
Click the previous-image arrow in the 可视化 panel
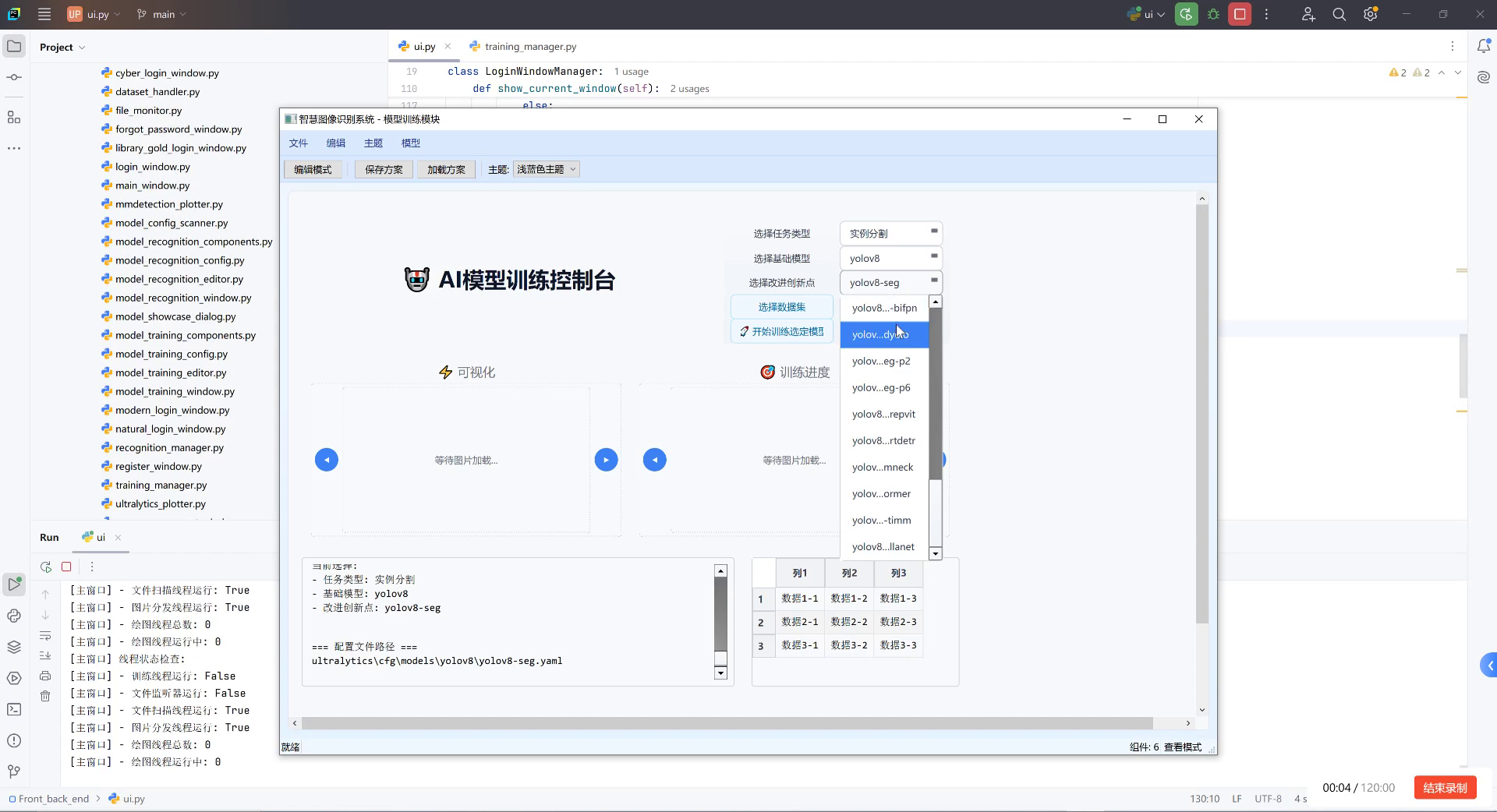(x=327, y=460)
